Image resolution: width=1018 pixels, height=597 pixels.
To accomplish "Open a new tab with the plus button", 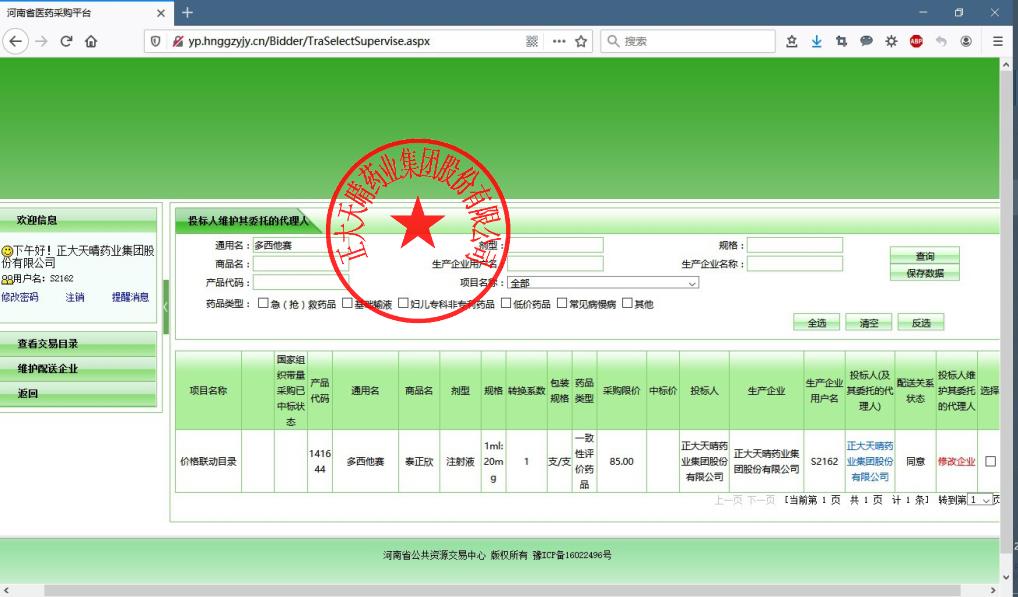I will (187, 12).
